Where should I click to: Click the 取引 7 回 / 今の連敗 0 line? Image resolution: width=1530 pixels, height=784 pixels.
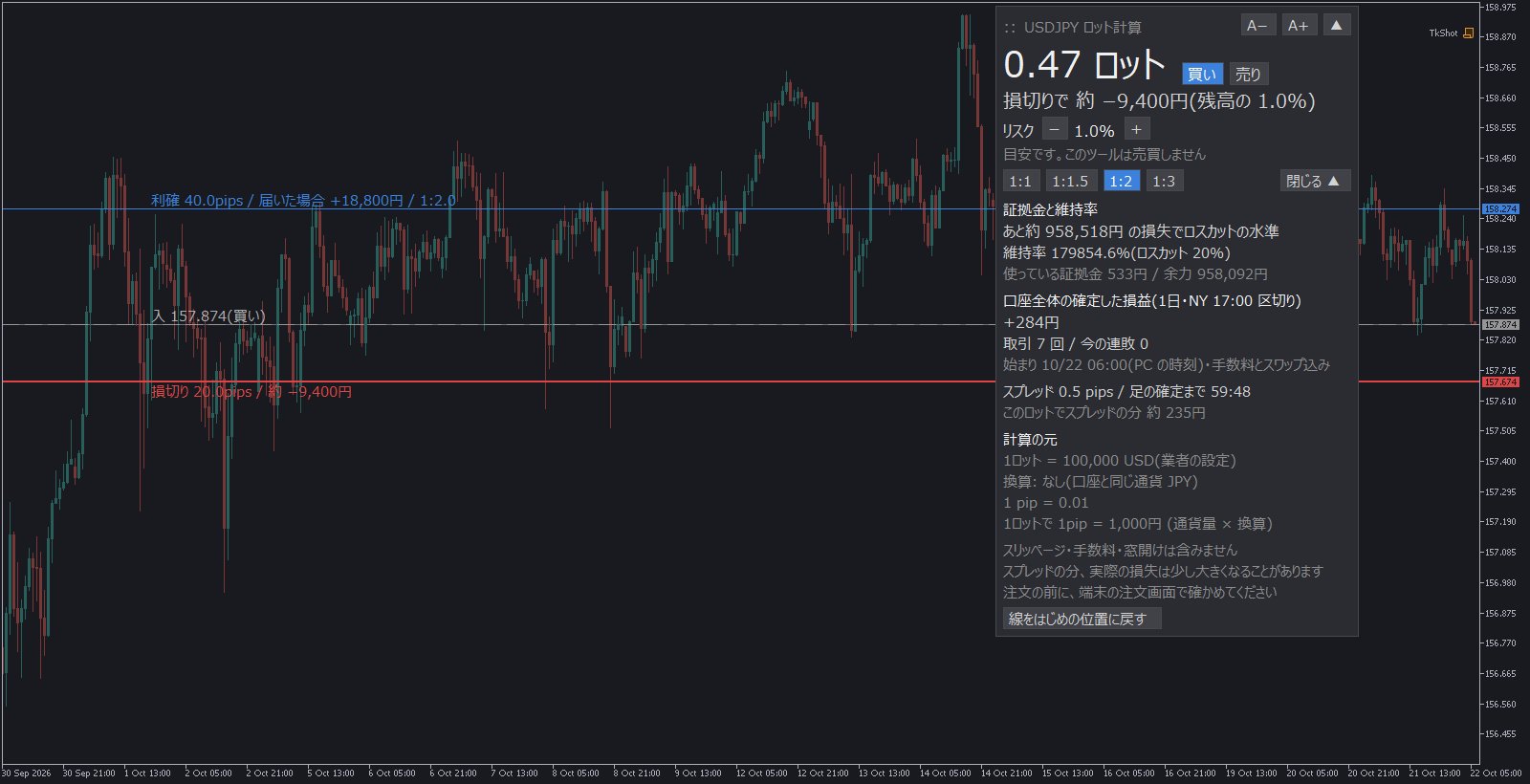[x=1076, y=344]
